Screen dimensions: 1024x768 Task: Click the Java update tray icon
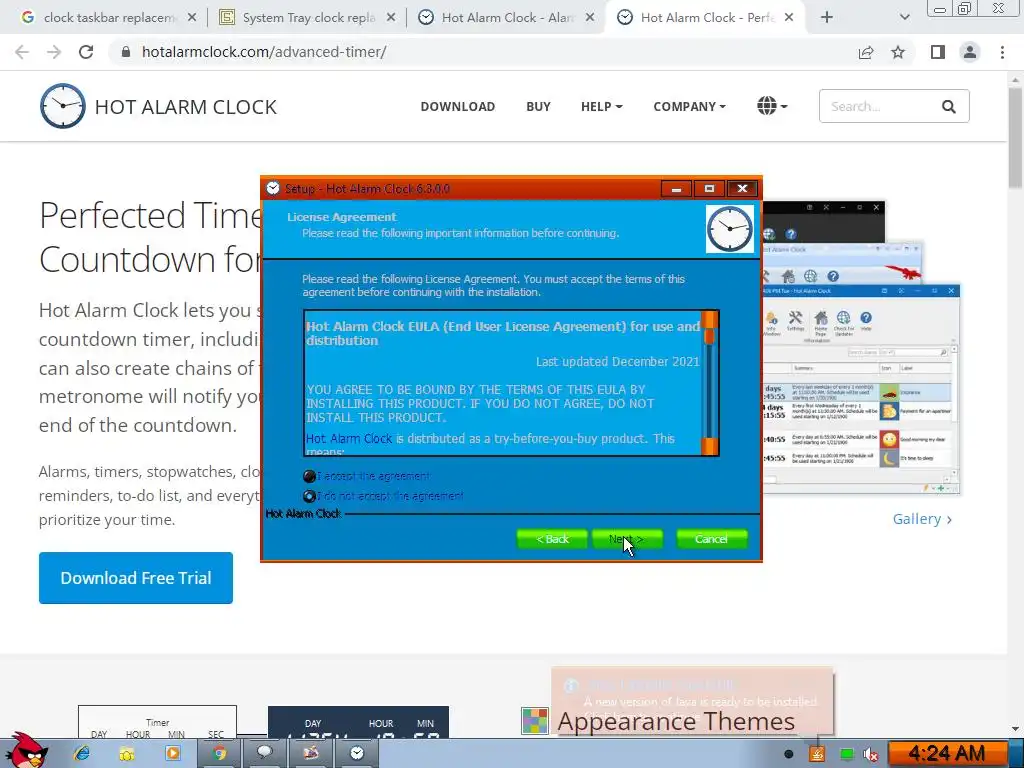pyautogui.click(x=816, y=754)
